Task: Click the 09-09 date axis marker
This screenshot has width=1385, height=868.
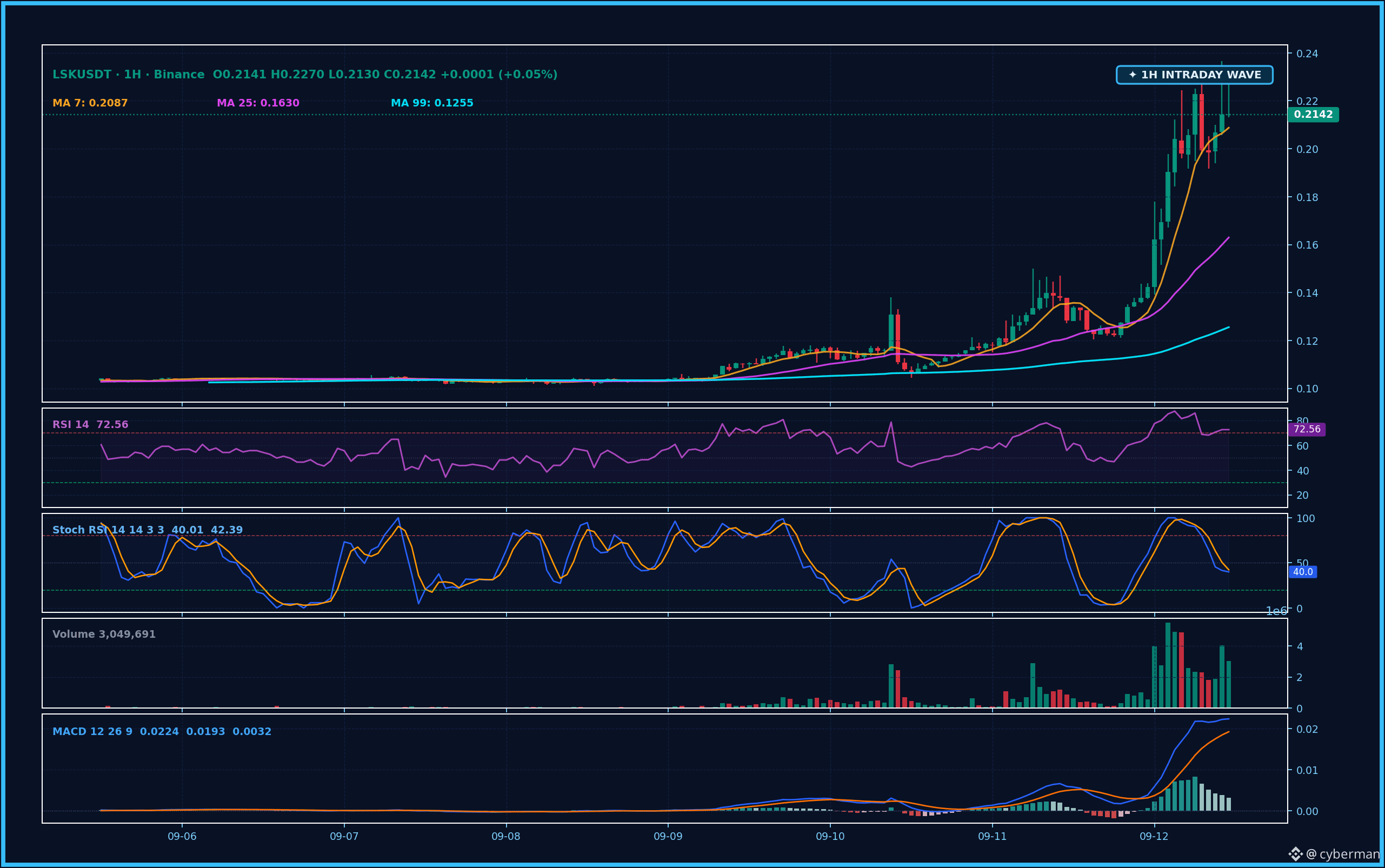Action: [668, 837]
